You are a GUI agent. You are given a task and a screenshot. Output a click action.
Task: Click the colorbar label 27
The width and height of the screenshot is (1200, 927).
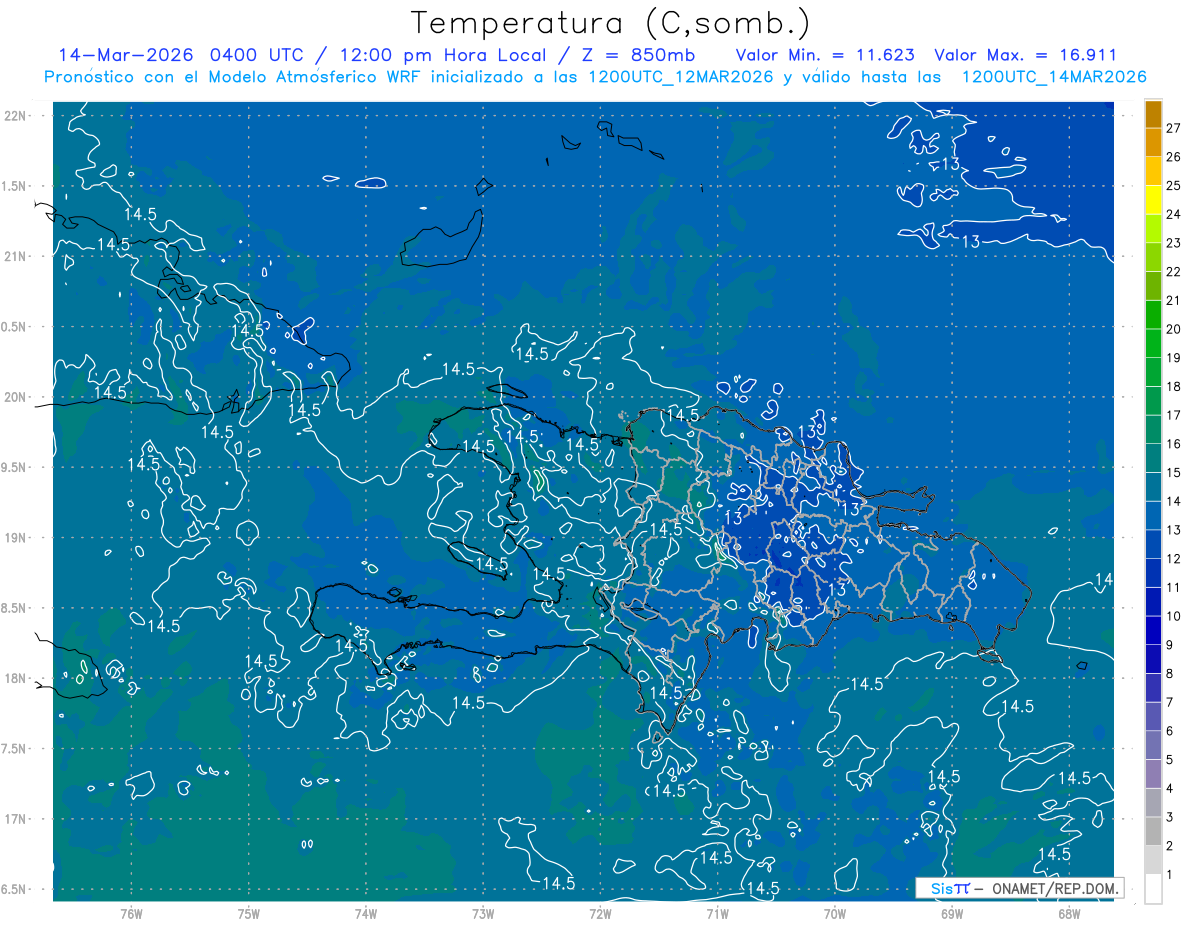1174,128
